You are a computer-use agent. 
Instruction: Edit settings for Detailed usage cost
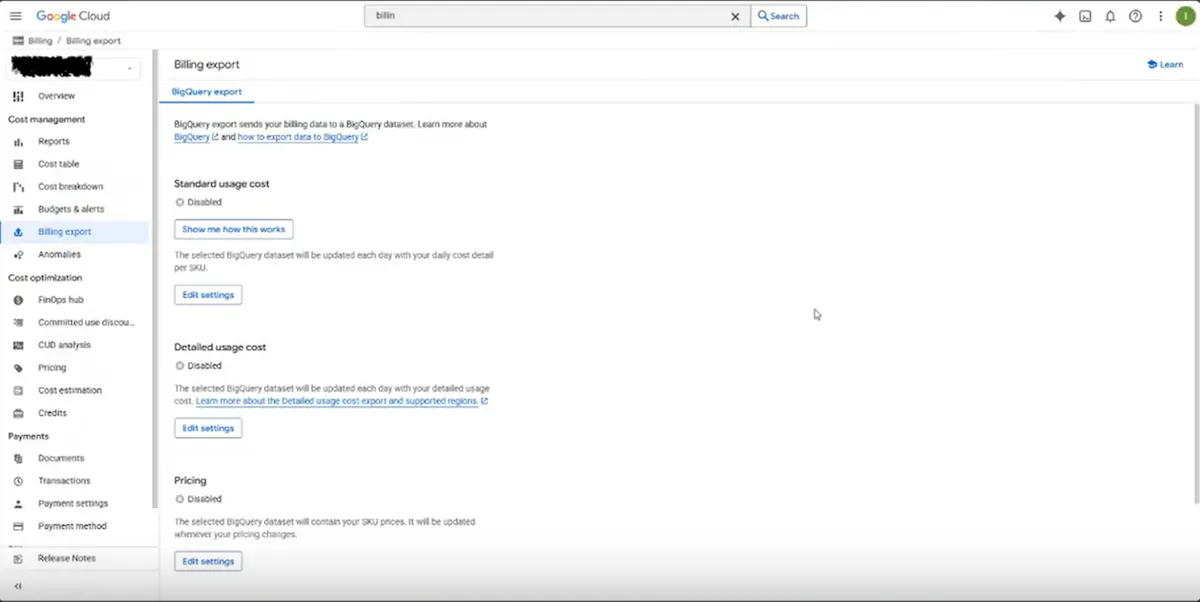pyautogui.click(x=208, y=428)
